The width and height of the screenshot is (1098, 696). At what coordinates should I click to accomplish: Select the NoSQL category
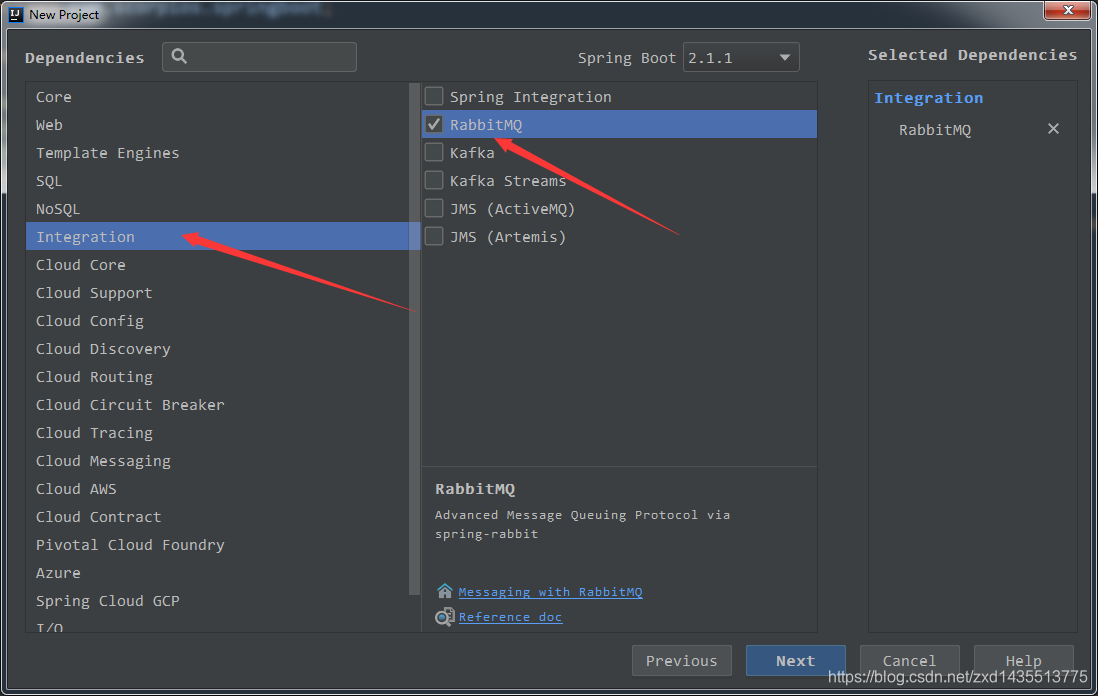217,209
